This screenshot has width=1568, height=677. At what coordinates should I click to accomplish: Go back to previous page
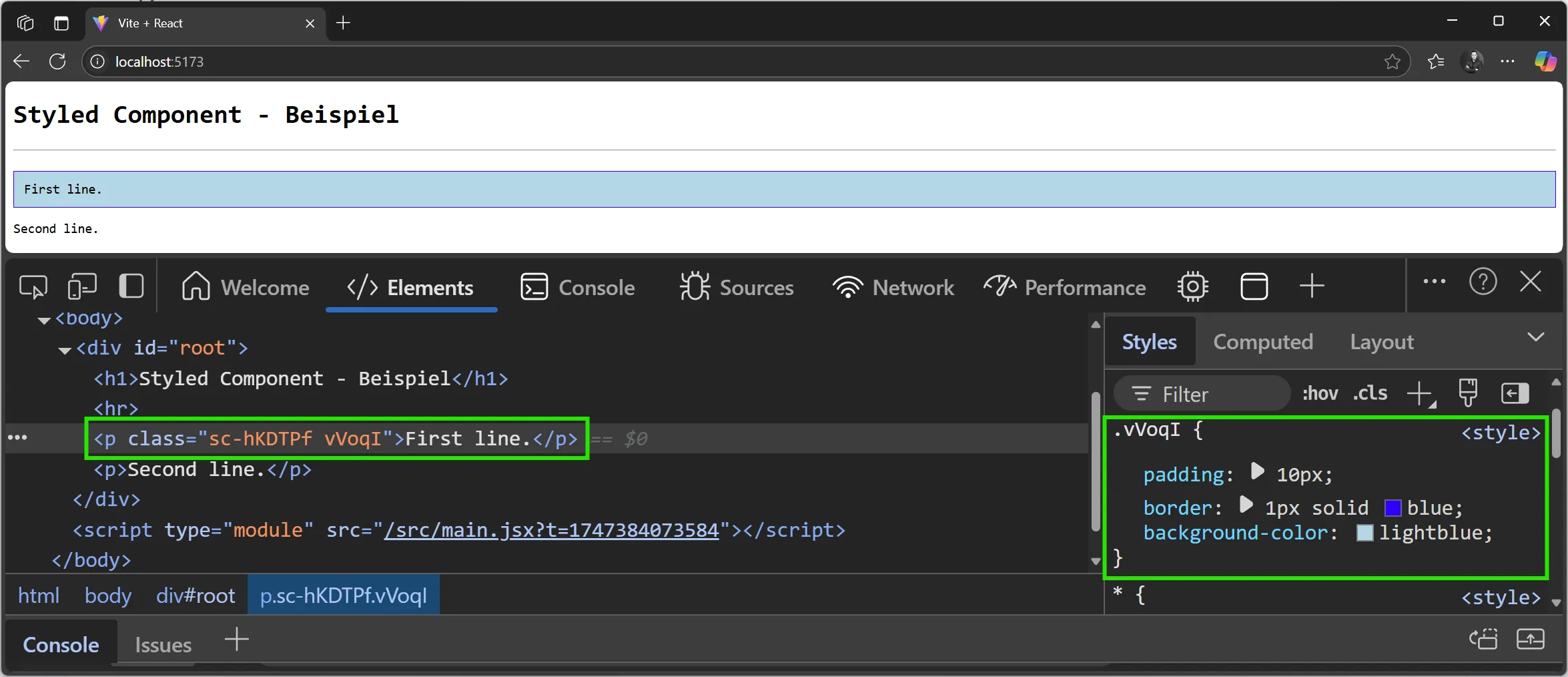[x=21, y=61]
